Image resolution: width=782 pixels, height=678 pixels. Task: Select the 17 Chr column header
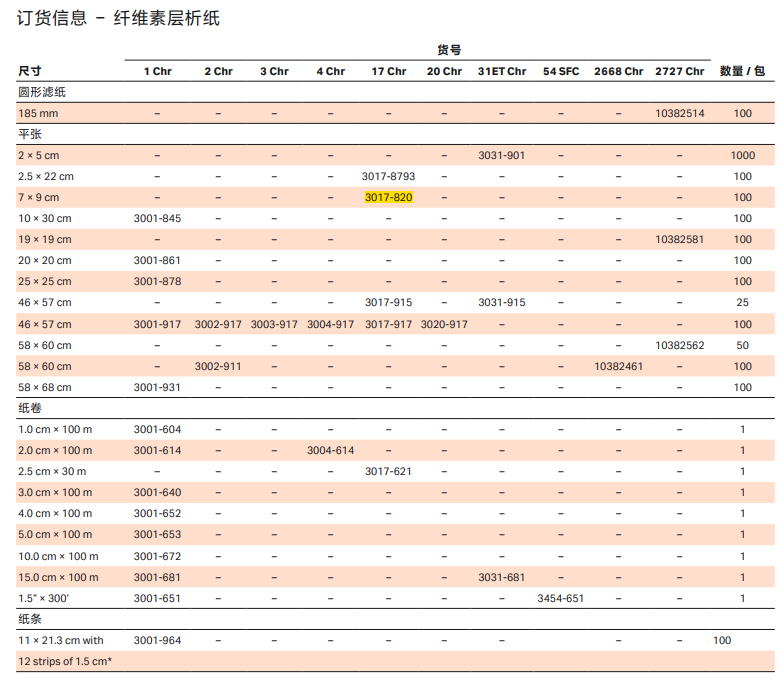[388, 71]
